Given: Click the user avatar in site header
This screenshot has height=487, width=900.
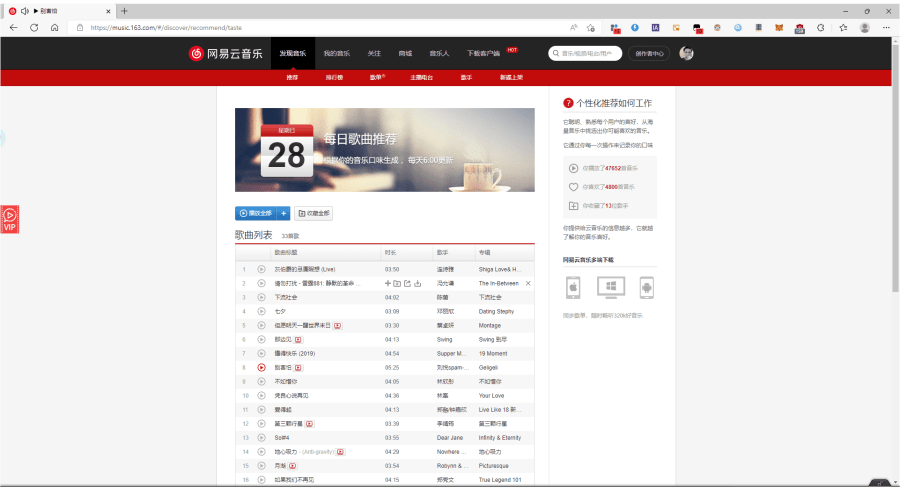Looking at the screenshot, I should 686,53.
